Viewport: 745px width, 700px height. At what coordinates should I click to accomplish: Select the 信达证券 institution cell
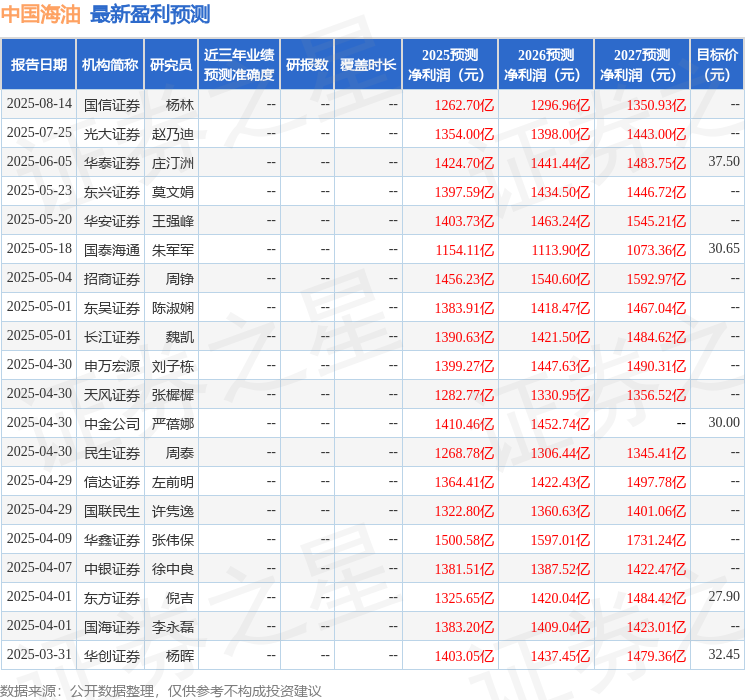pos(112,482)
